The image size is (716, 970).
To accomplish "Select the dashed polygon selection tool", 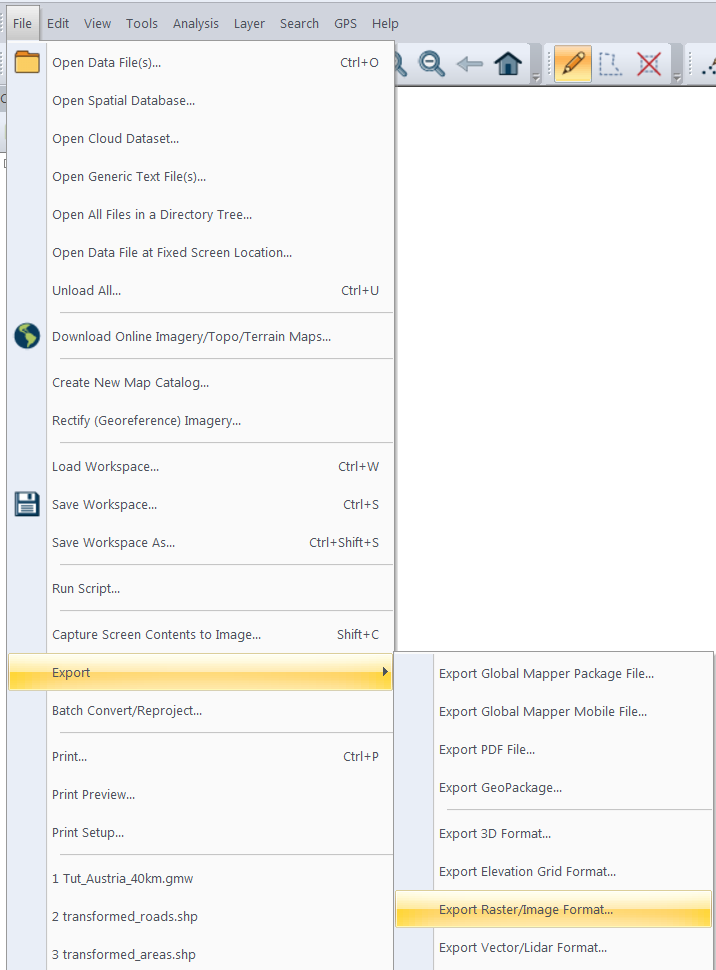I will tap(610, 64).
